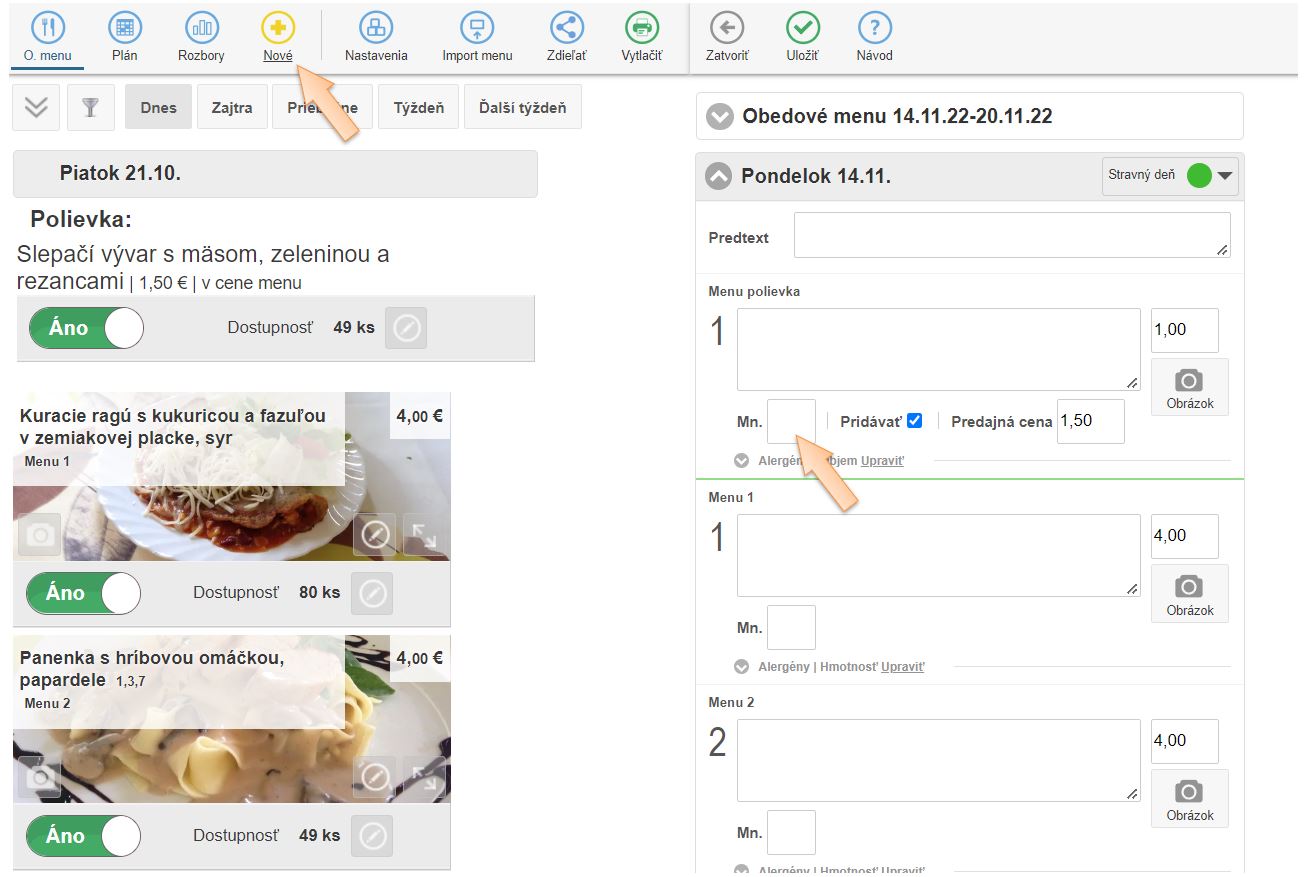
Task: Expand Obedové menu 14.11.22-20.11.22 header
Action: point(720,117)
